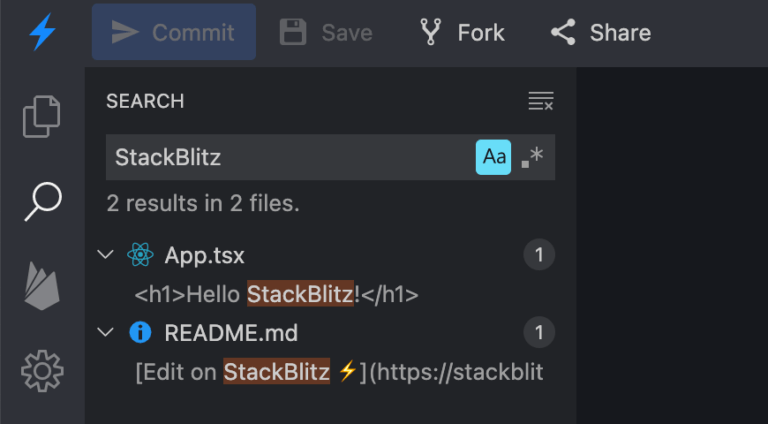Collapse the App.tsx results group
Image resolution: width=768 pixels, height=424 pixels.
point(105,255)
